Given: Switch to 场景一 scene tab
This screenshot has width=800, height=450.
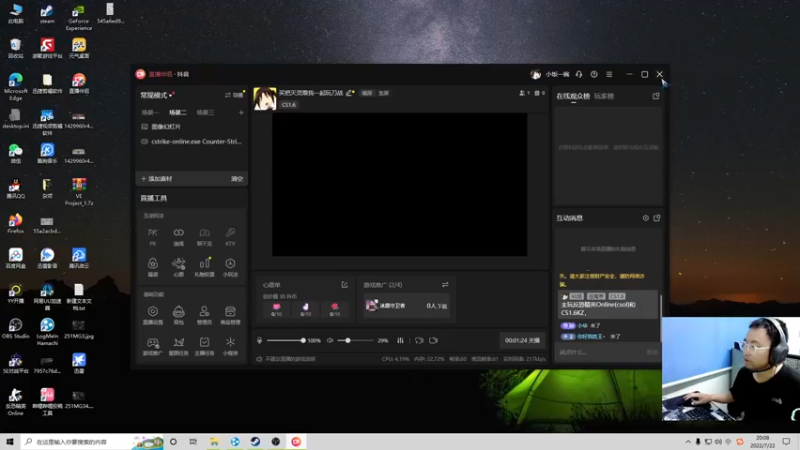Looking at the screenshot, I should [150, 112].
